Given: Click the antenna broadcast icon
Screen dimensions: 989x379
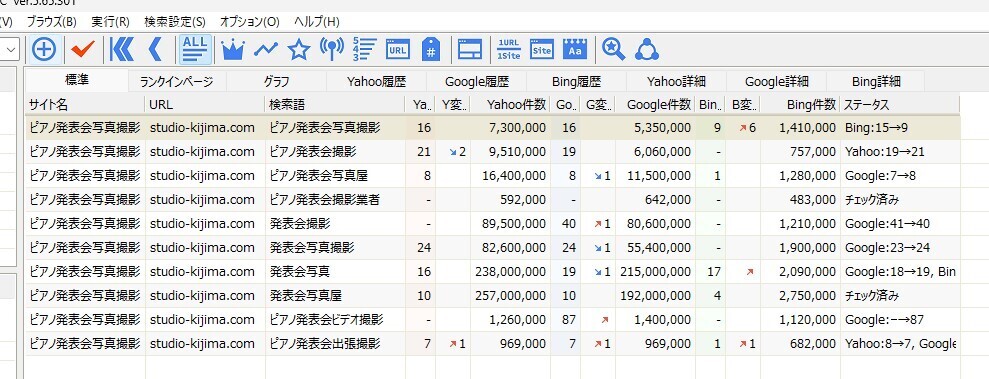Looking at the screenshot, I should point(332,49).
